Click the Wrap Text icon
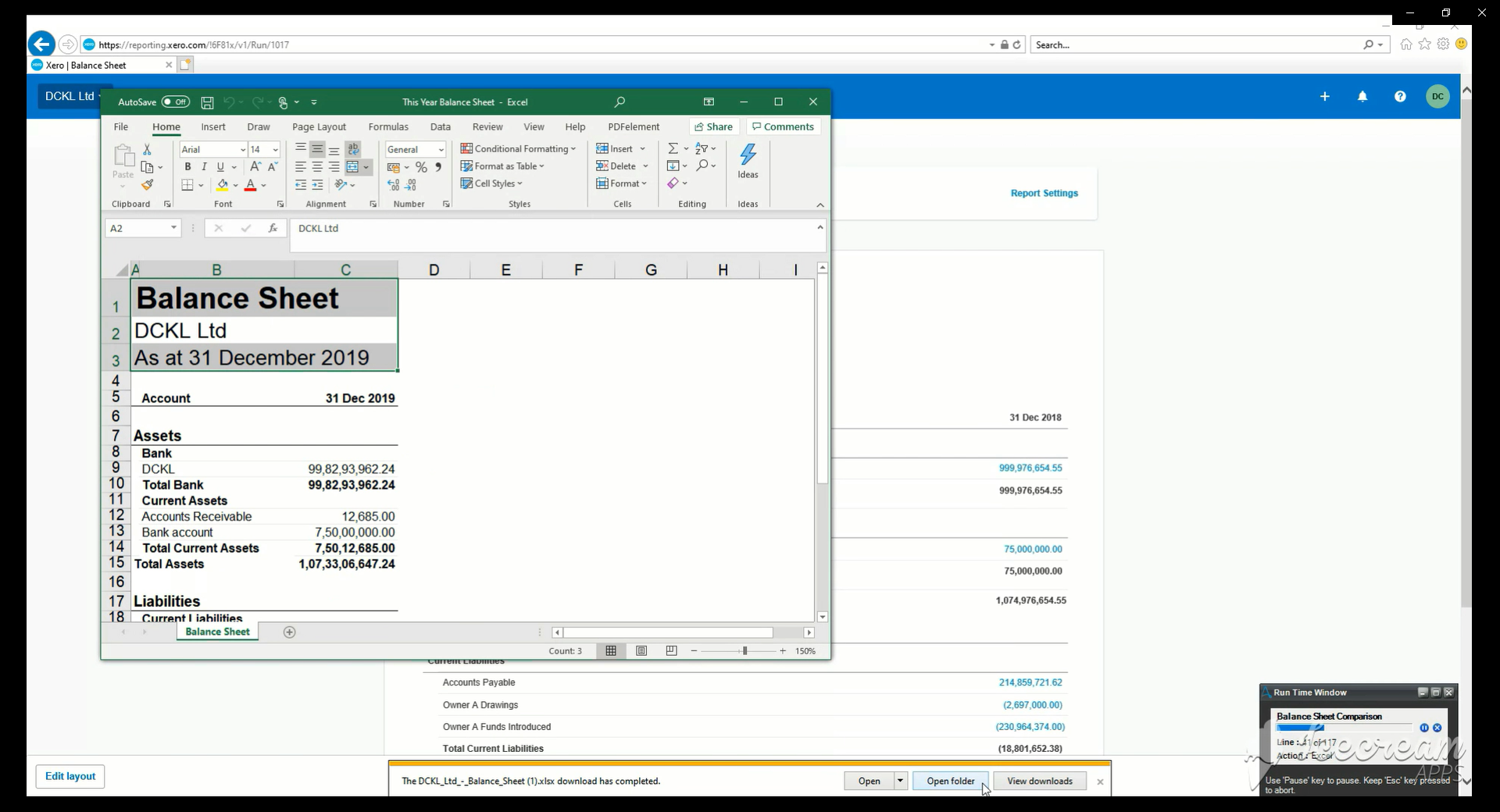Screen dimensions: 1500x812 tap(353, 148)
